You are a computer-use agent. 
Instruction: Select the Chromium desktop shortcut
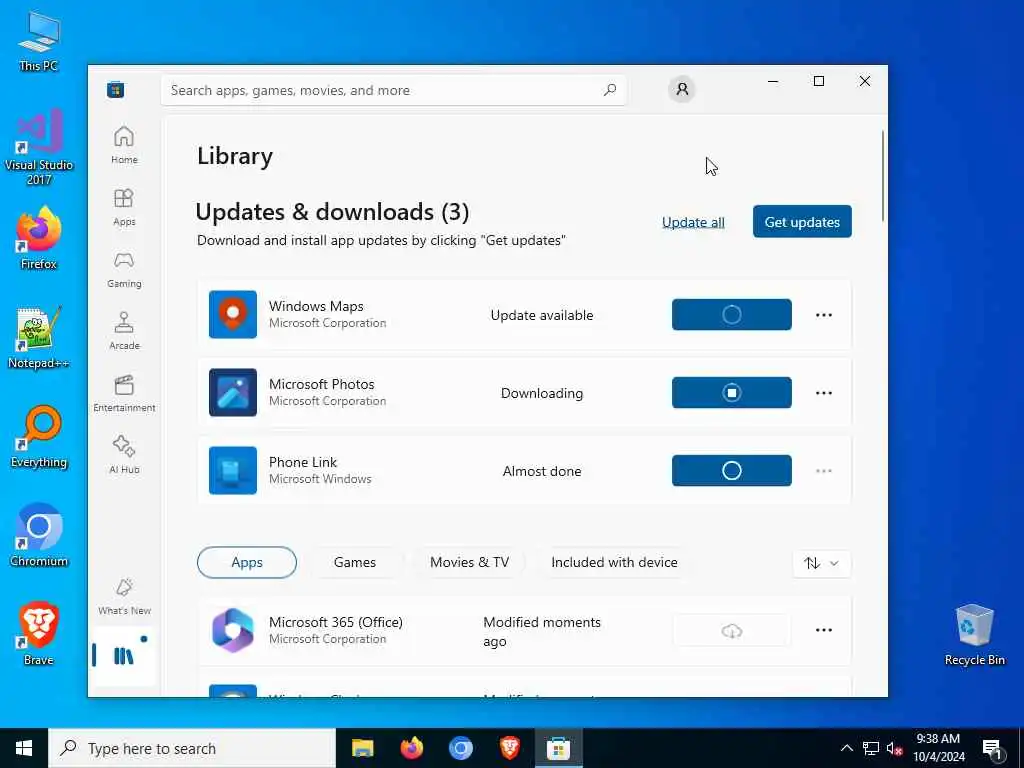[39, 536]
